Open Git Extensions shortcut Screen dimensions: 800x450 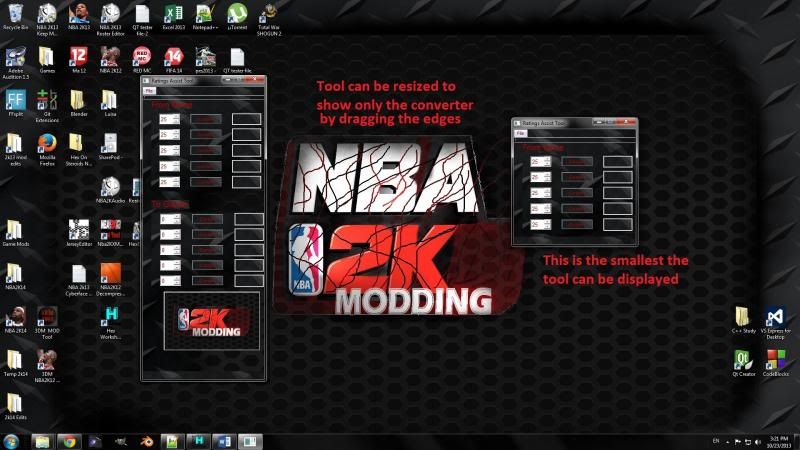[x=47, y=106]
